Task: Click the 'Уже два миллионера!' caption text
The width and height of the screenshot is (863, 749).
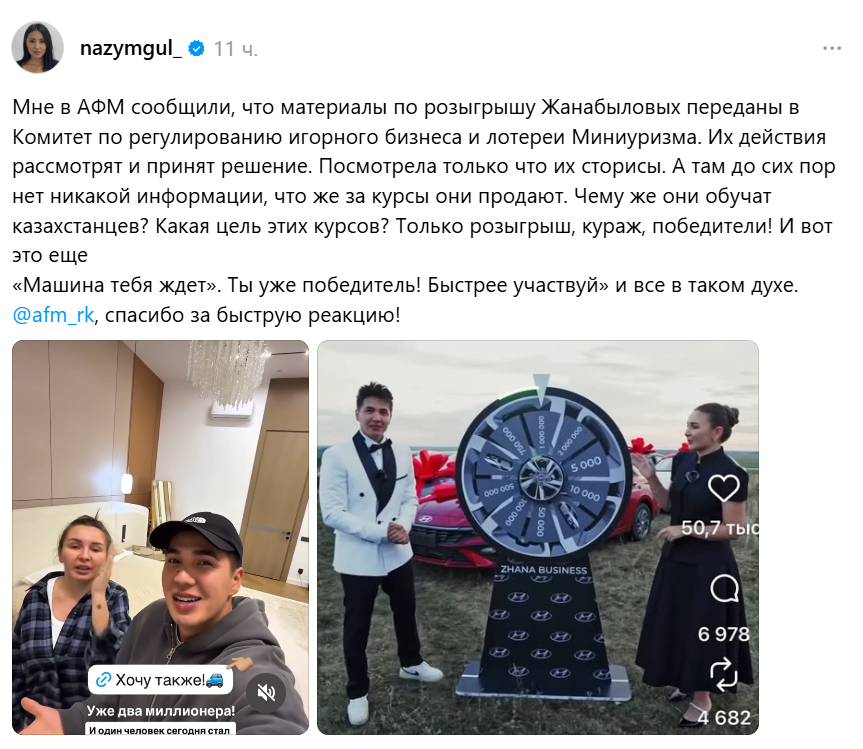Action: coord(161,711)
